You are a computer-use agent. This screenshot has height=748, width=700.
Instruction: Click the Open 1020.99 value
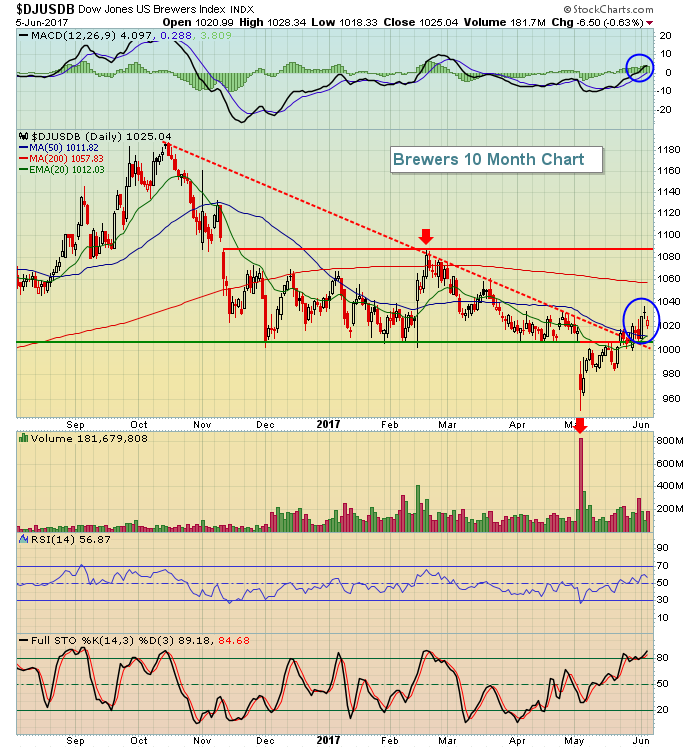(x=199, y=22)
